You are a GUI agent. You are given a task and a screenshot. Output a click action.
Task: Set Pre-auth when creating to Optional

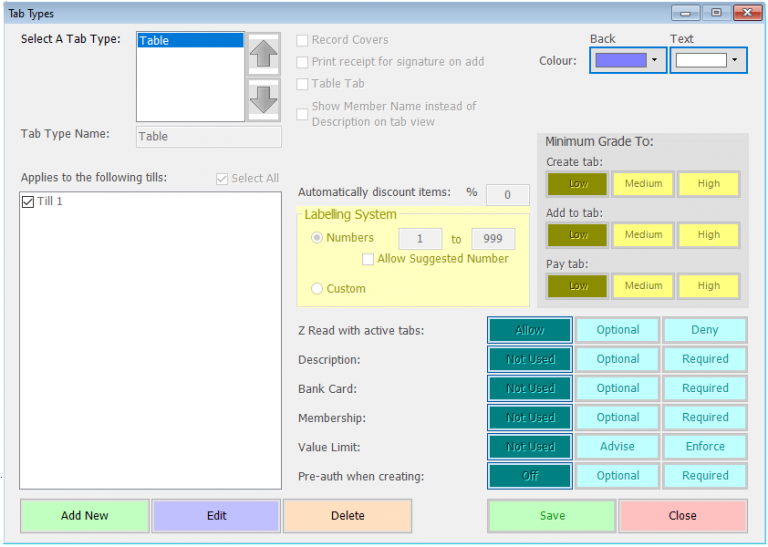coord(618,476)
